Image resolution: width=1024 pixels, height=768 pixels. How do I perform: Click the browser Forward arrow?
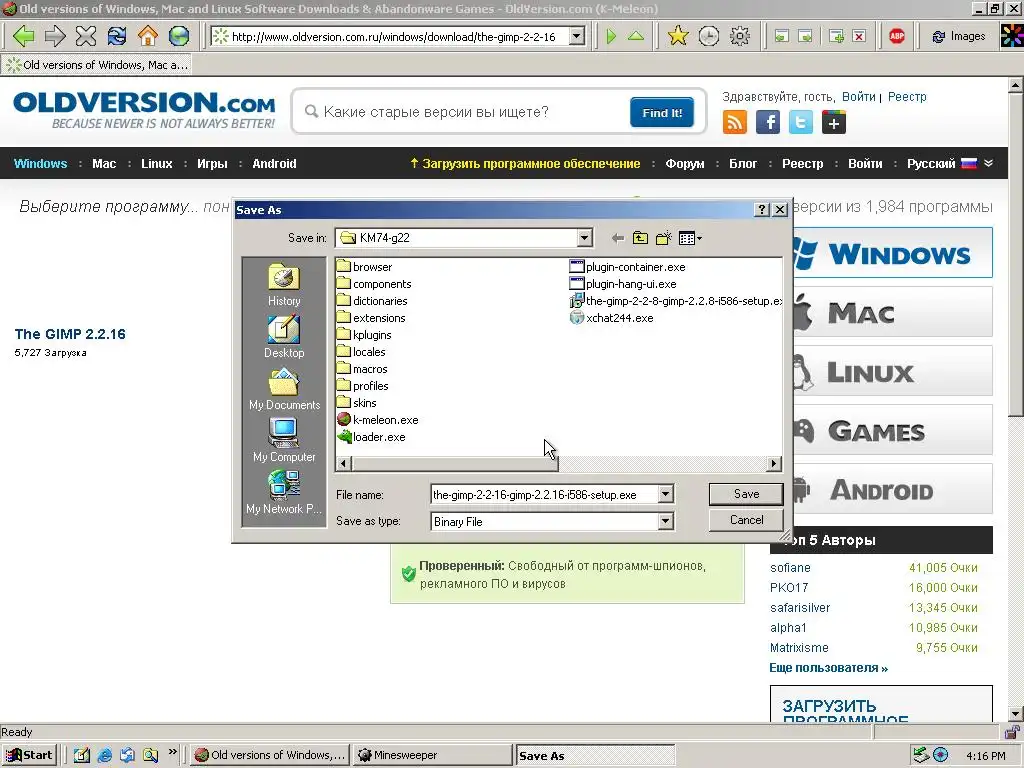(55, 36)
